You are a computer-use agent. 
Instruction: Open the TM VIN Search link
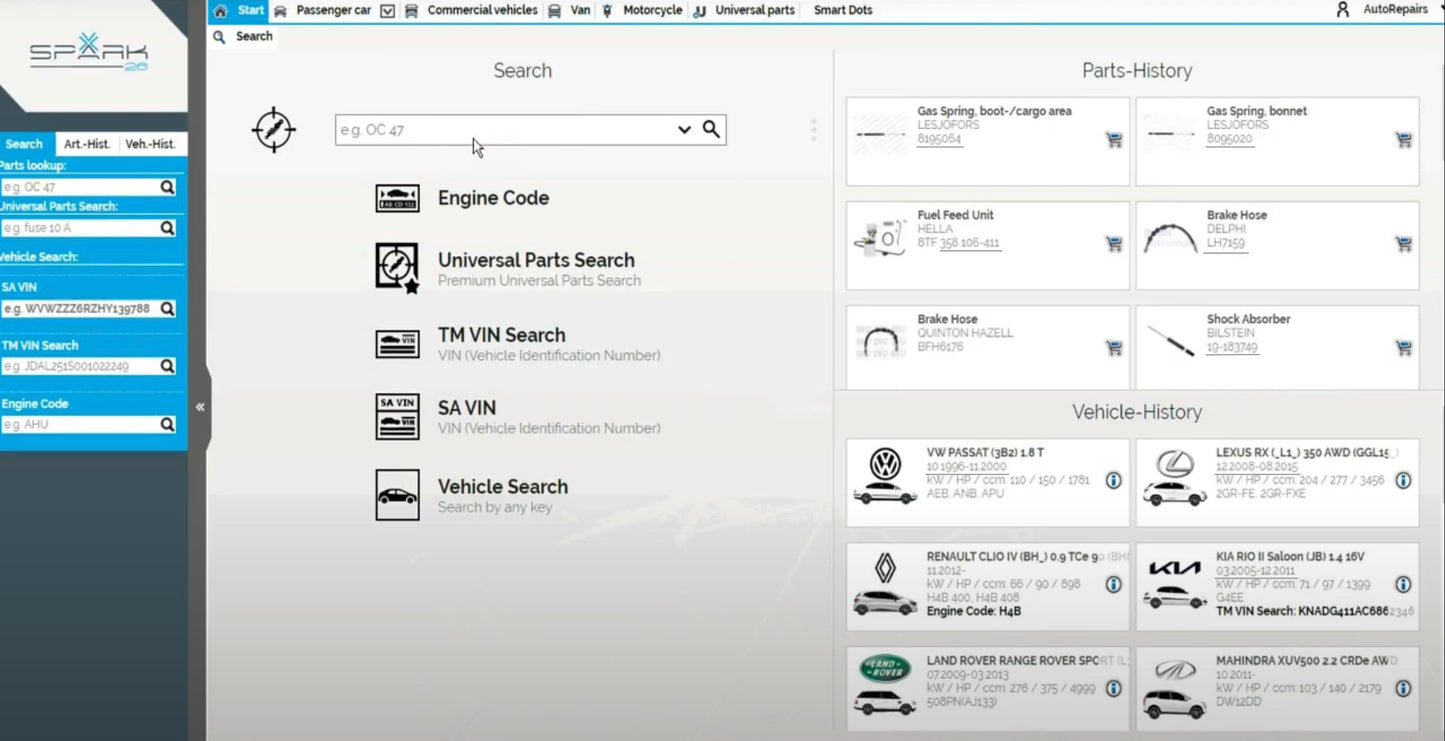502,335
